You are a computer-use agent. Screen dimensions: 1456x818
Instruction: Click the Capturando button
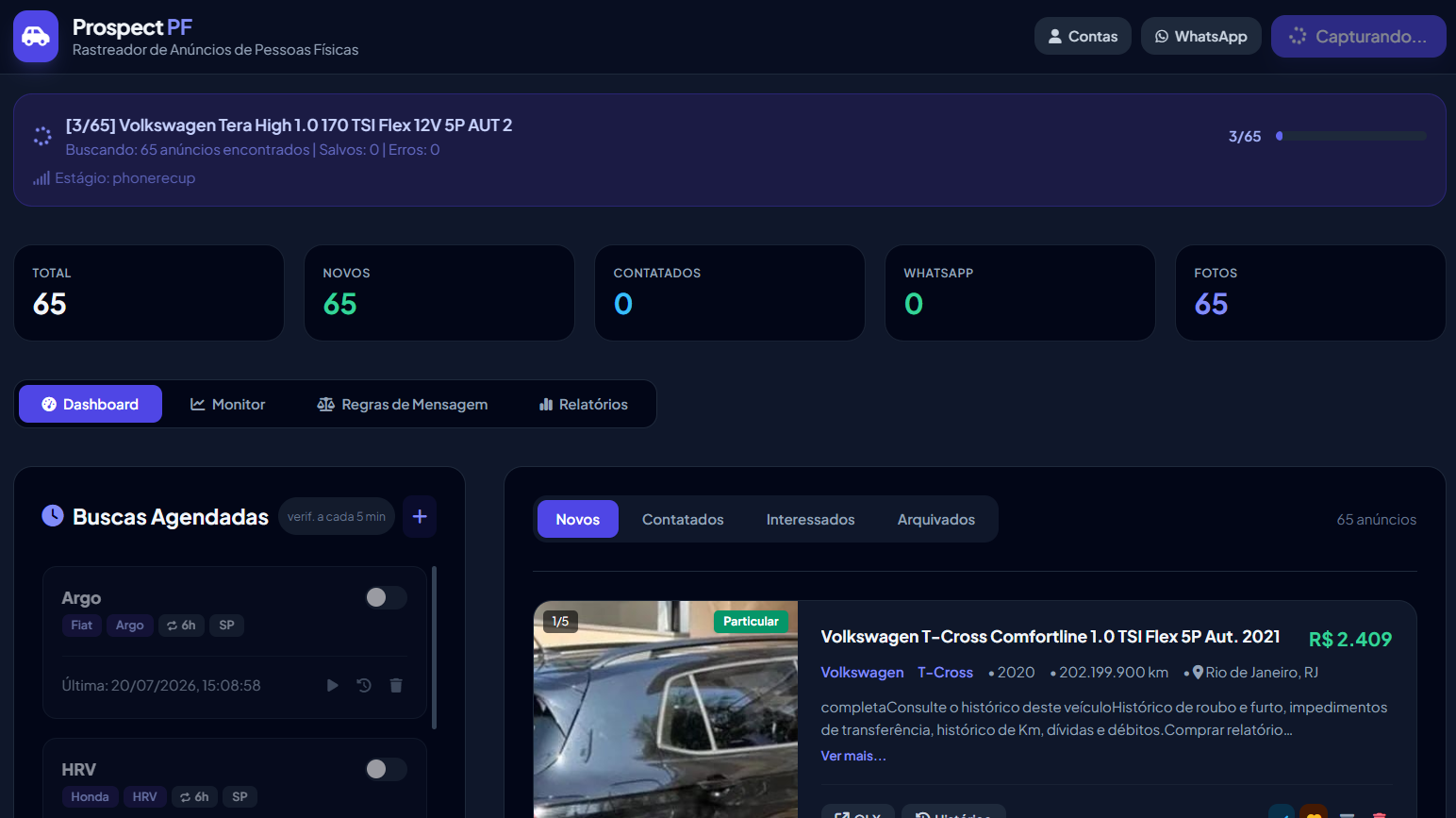point(1358,36)
